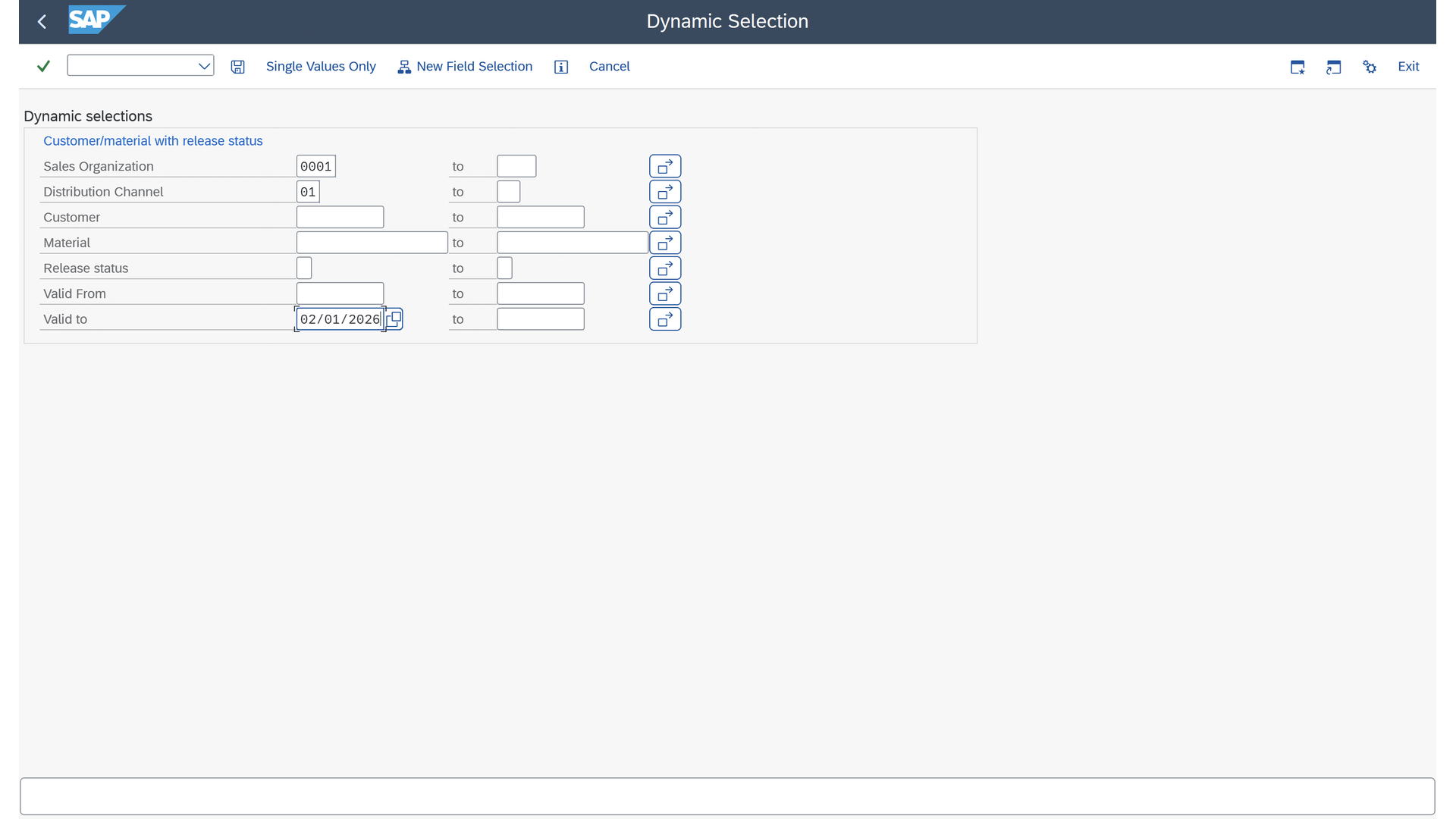The width and height of the screenshot is (1456, 819).
Task: Click the information icon in toolbar
Action: coord(561,67)
